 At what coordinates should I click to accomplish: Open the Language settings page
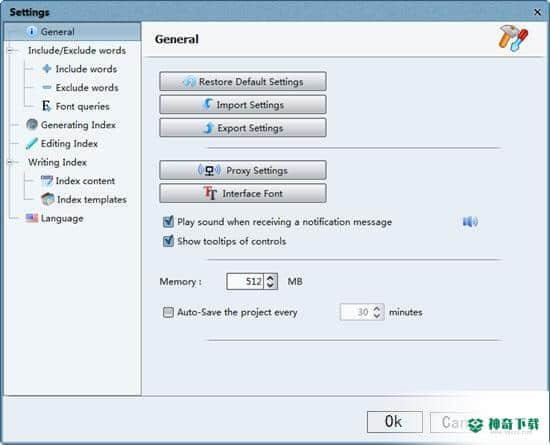coord(62,218)
